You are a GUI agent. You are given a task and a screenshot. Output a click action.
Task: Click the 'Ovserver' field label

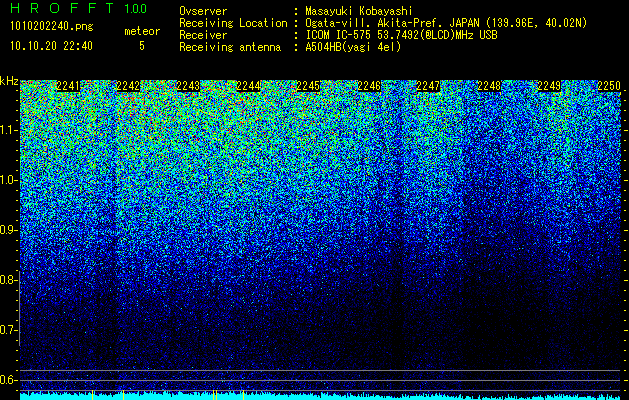point(203,11)
